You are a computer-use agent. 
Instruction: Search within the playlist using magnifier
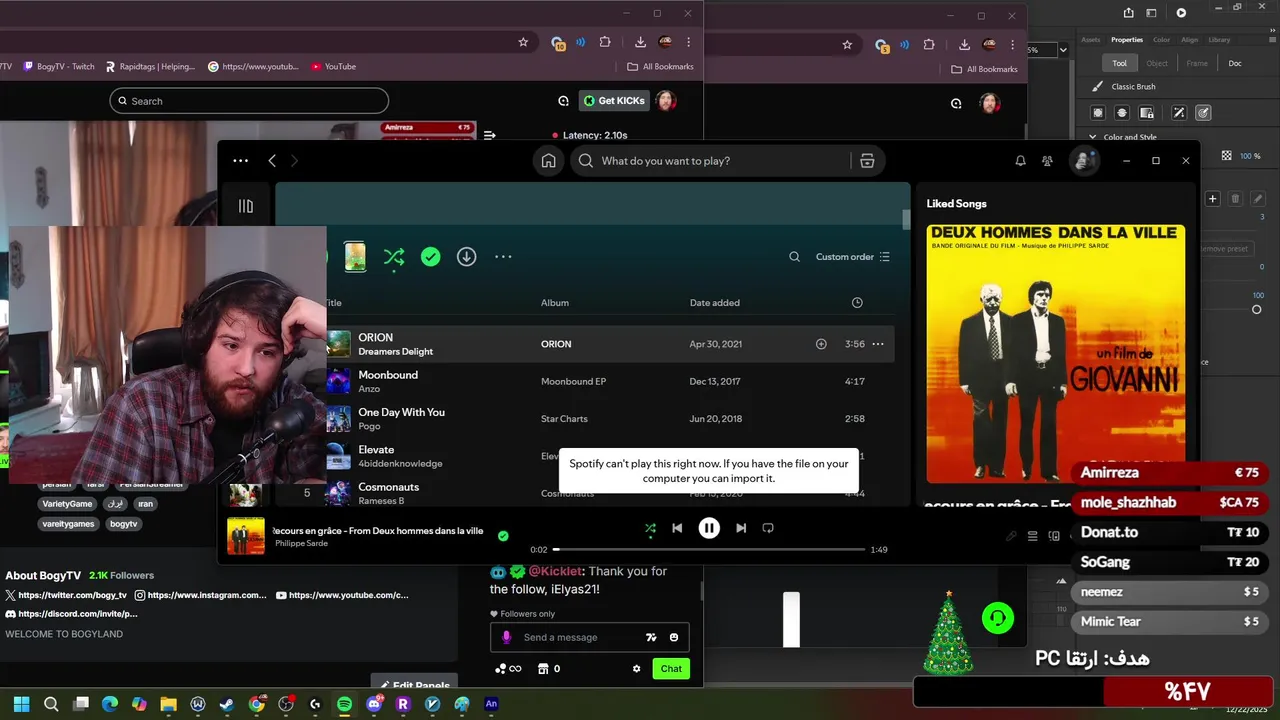tap(794, 257)
